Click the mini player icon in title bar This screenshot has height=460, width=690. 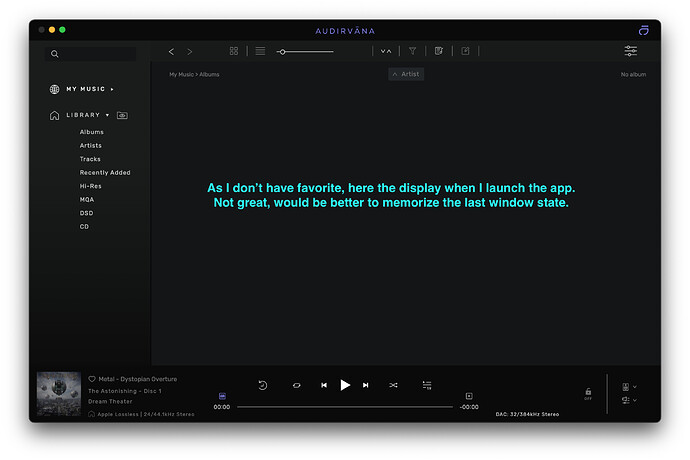(643, 30)
